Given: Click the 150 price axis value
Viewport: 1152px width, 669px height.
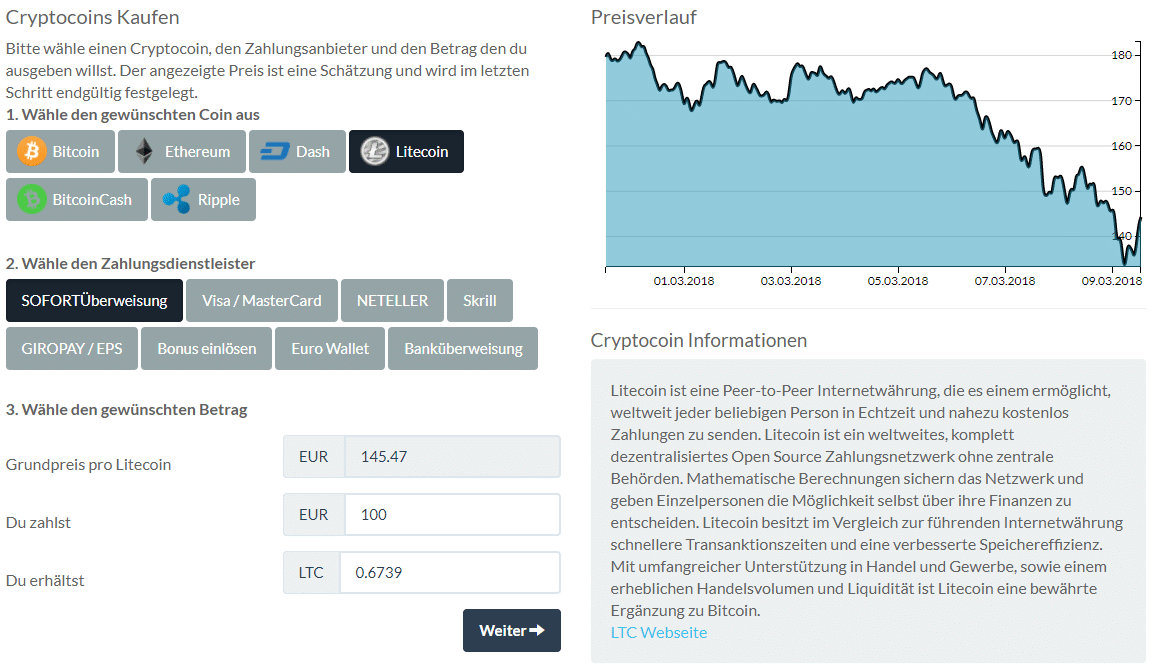Looking at the screenshot, I should pos(1121,191).
